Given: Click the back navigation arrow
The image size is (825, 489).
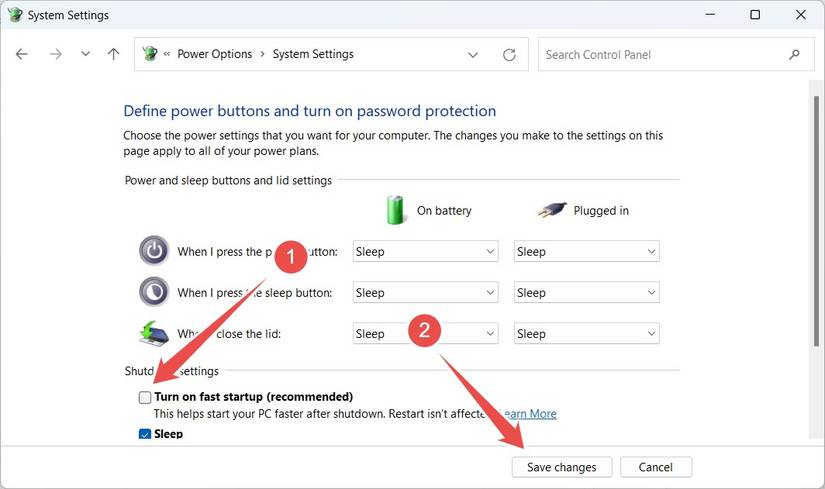Looking at the screenshot, I should pyautogui.click(x=22, y=54).
